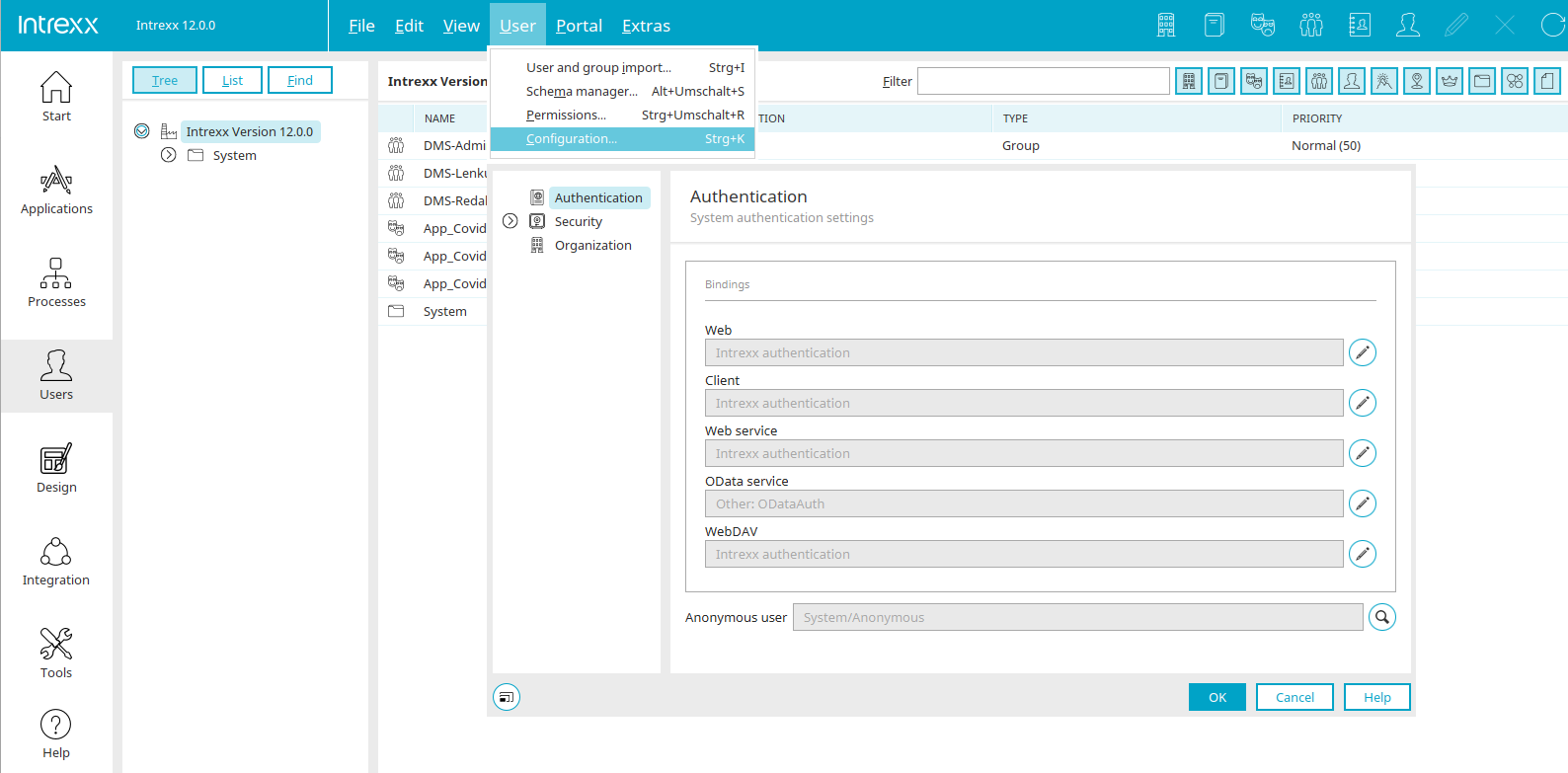Switch to the Tree view
The height and width of the screenshot is (773, 1568).
165,80
